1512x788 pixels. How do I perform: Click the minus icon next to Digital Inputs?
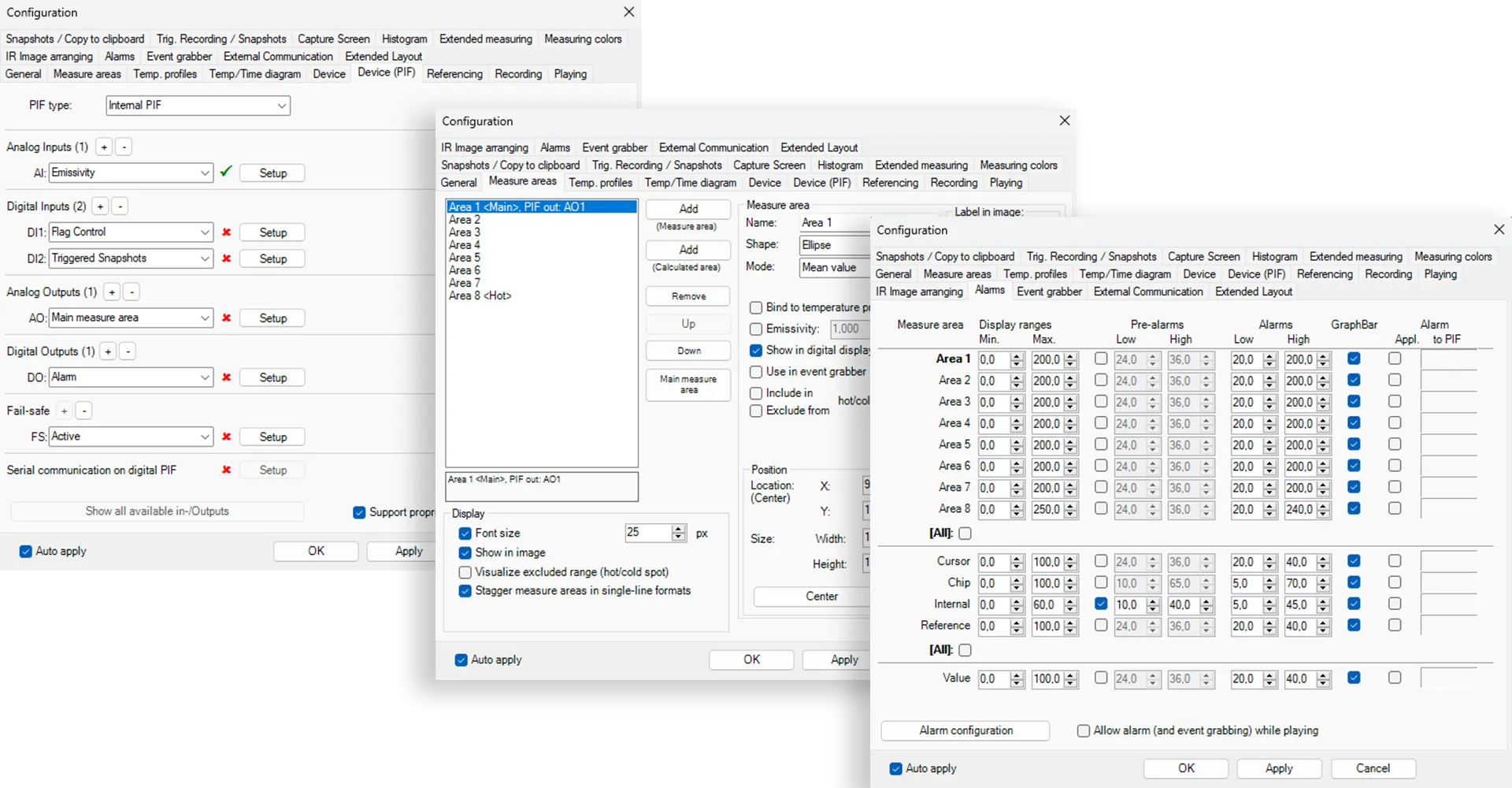(x=120, y=206)
